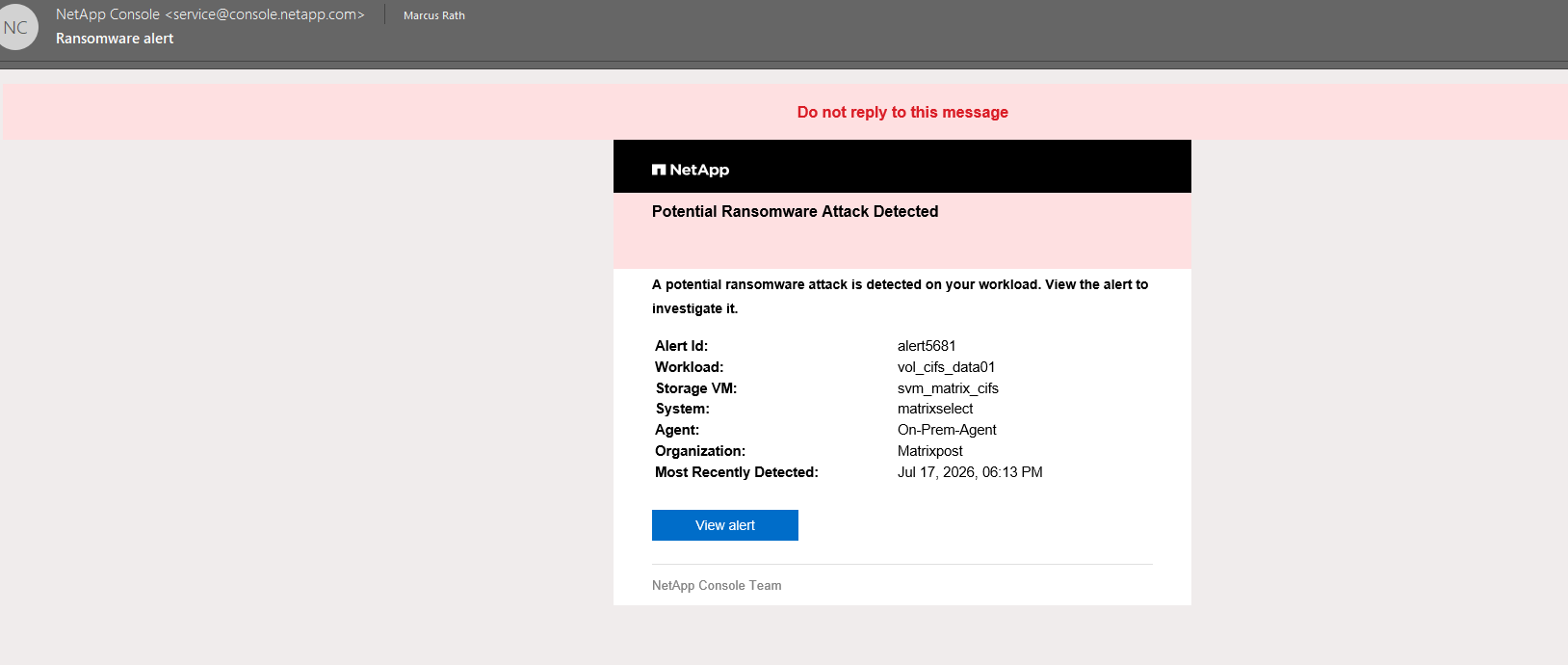Screen dimensions: 1568x665
Task: Select the vol_cifs_data01 workload value
Action: pos(946,367)
